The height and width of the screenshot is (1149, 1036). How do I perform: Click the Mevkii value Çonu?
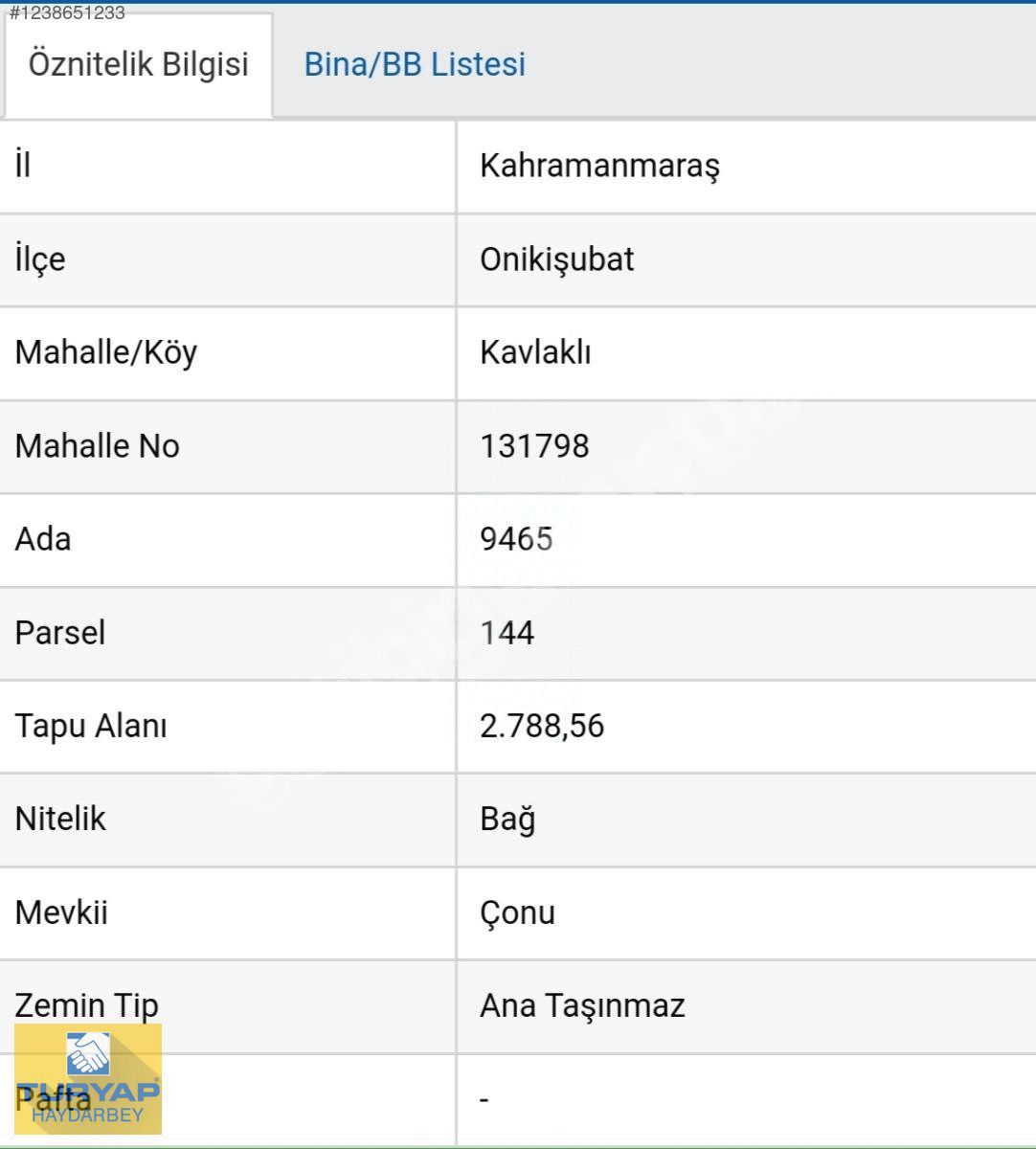point(517,912)
